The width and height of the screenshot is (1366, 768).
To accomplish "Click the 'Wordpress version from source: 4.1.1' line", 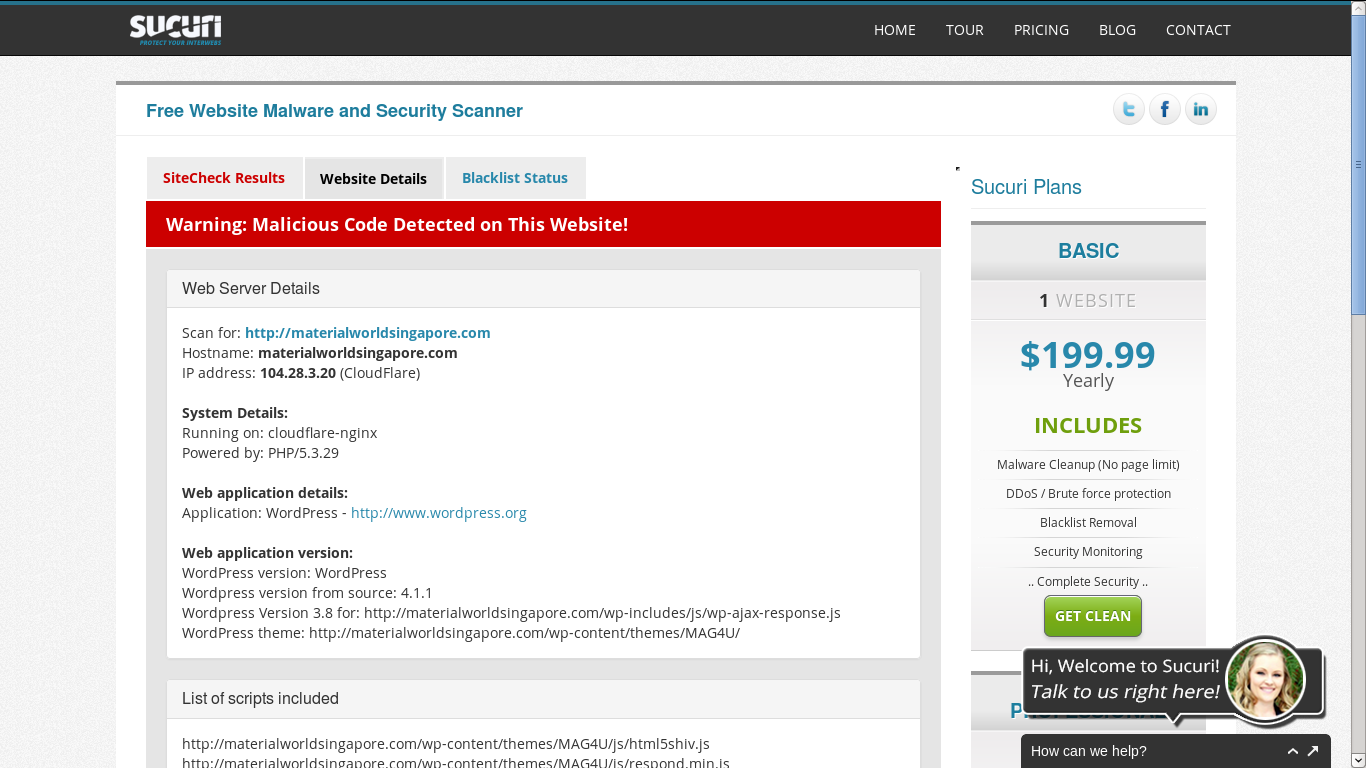I will point(307,593).
